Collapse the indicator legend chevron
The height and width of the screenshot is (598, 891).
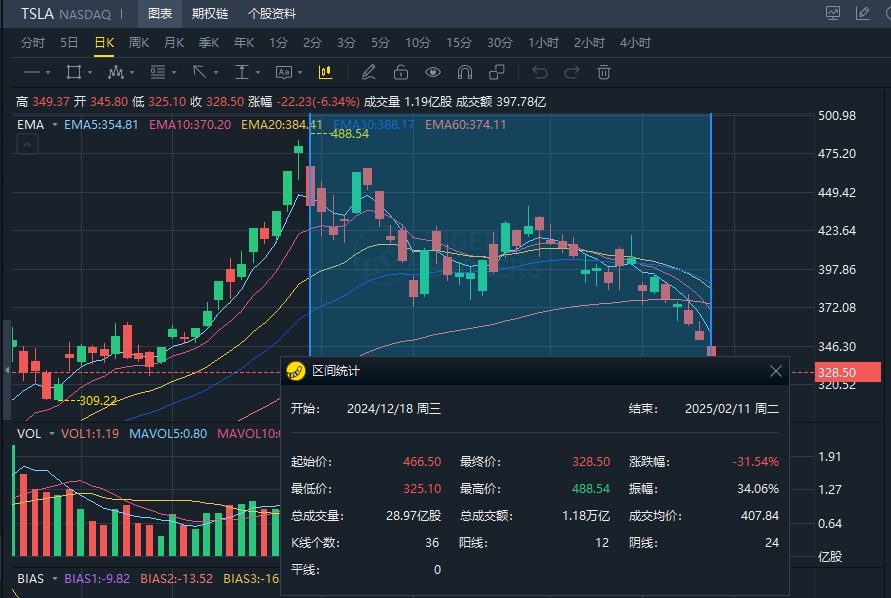pos(27,145)
